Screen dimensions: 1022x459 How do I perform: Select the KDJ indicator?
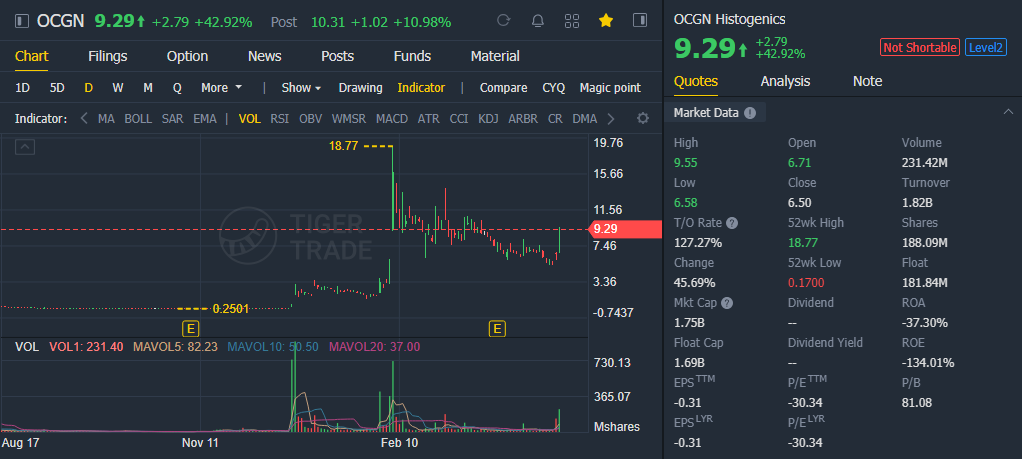coord(488,119)
